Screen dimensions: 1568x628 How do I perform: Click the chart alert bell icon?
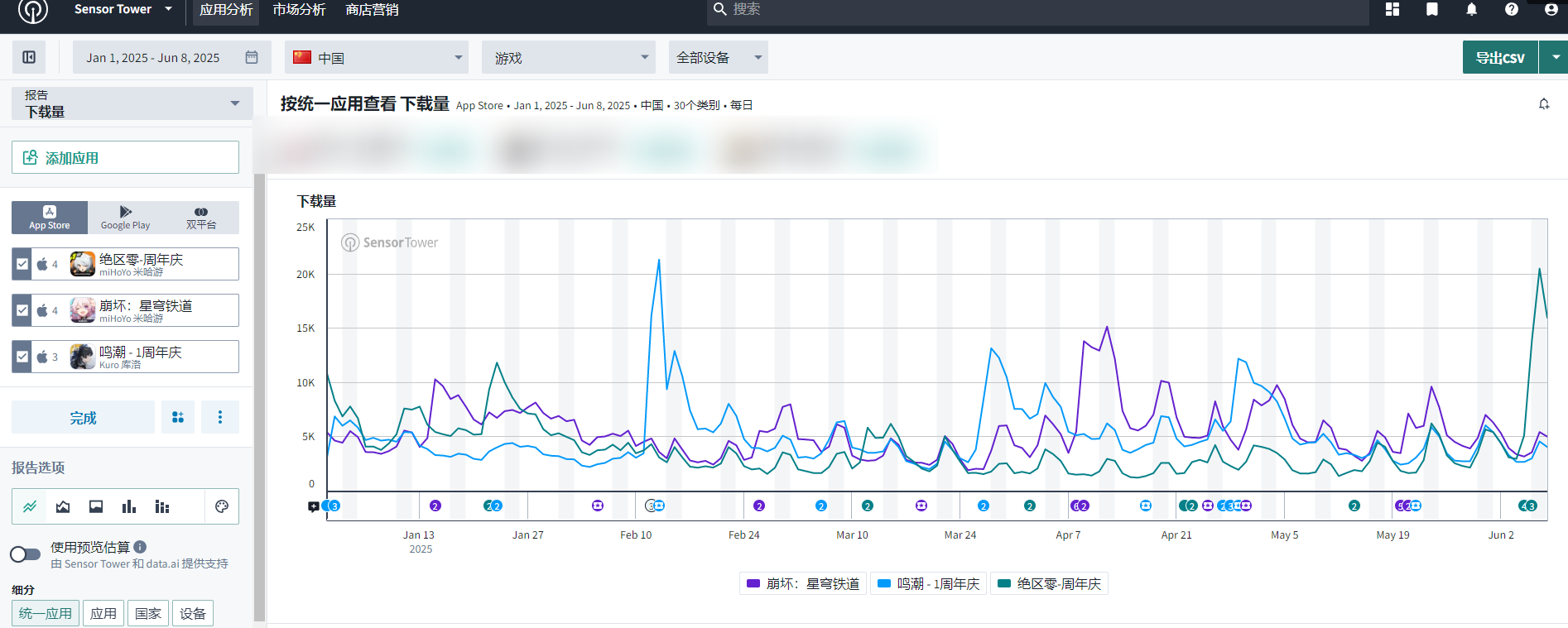pyautogui.click(x=1544, y=104)
